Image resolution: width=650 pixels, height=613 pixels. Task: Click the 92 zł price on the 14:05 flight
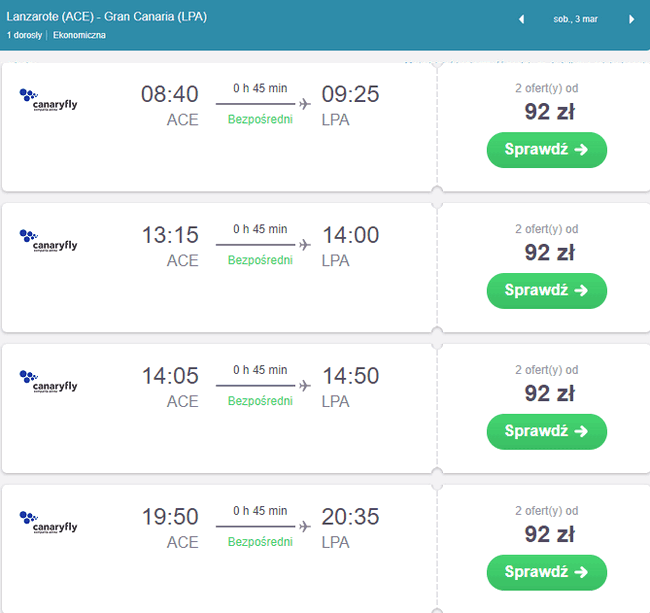click(x=549, y=393)
